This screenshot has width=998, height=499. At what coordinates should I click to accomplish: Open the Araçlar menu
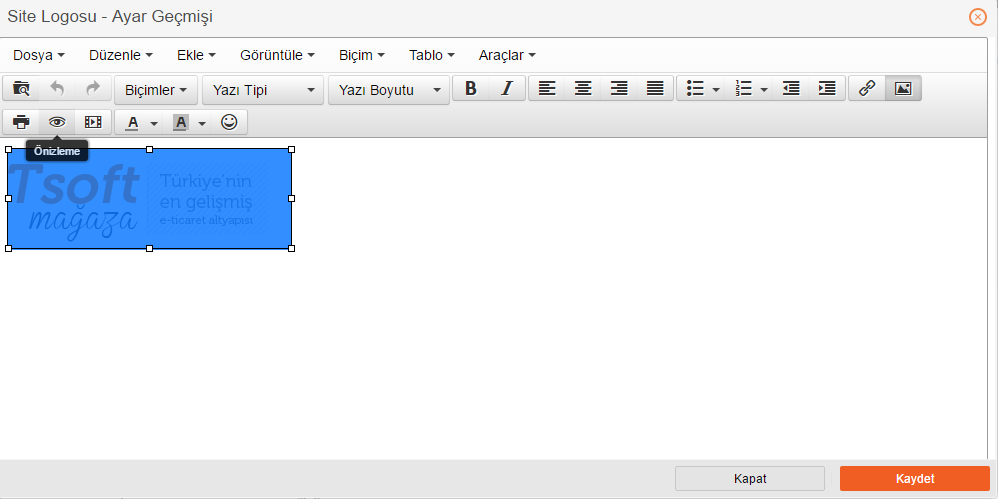507,55
